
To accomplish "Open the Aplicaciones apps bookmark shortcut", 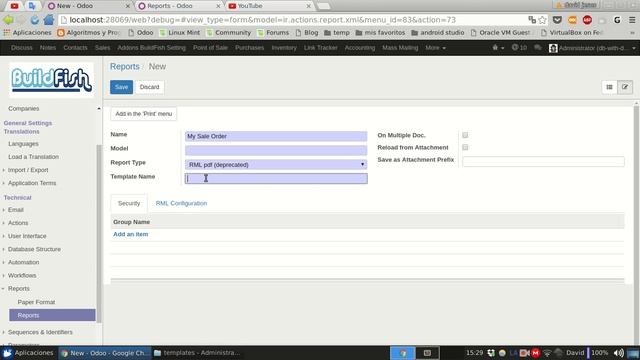I will pos(27,32).
